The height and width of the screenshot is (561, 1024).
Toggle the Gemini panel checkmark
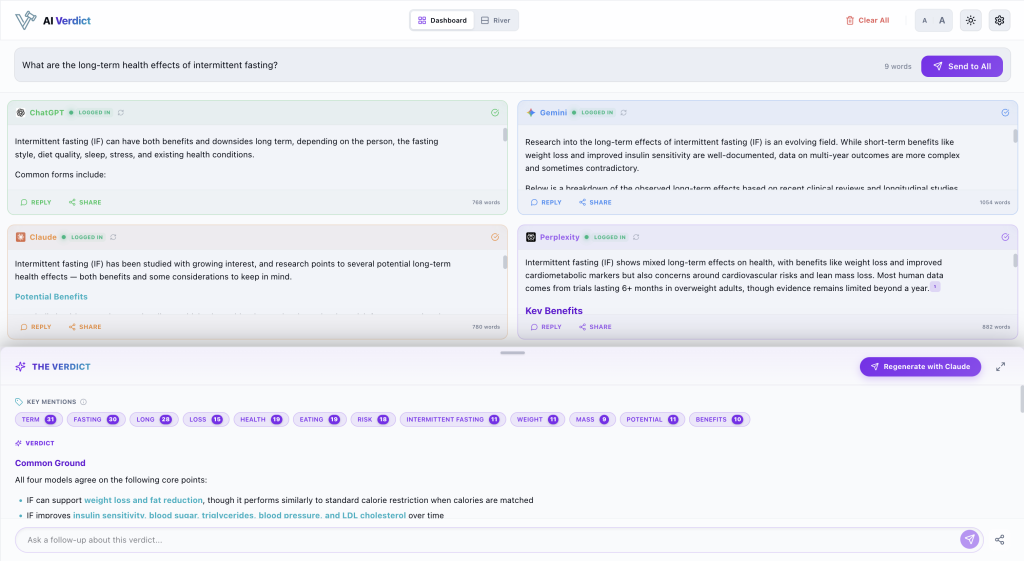coord(1005,112)
